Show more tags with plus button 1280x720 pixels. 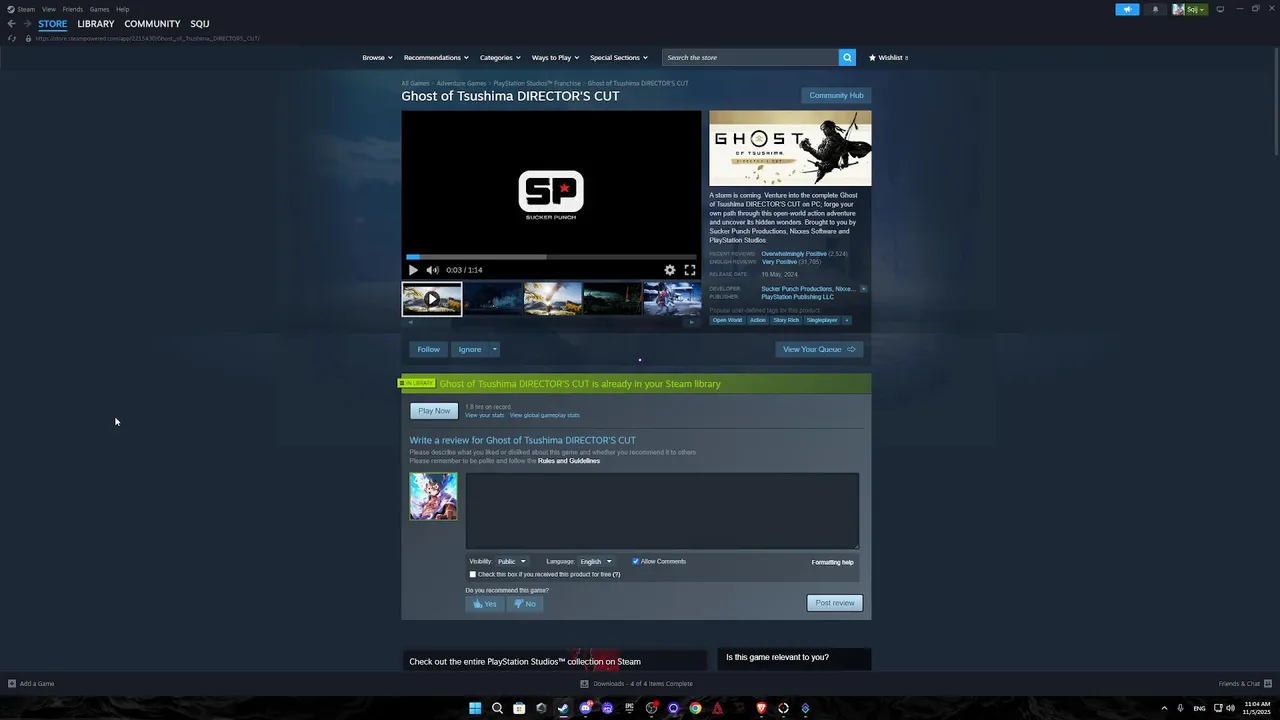click(x=846, y=320)
